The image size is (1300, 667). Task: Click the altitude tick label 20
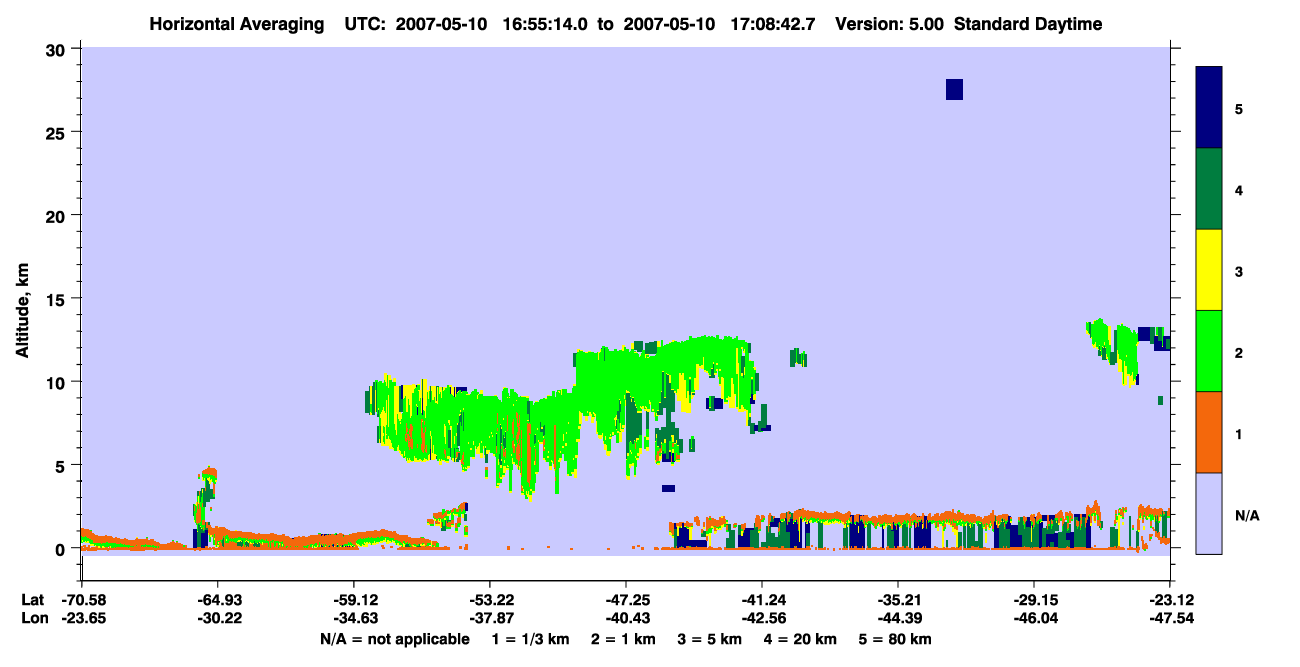coord(58,215)
